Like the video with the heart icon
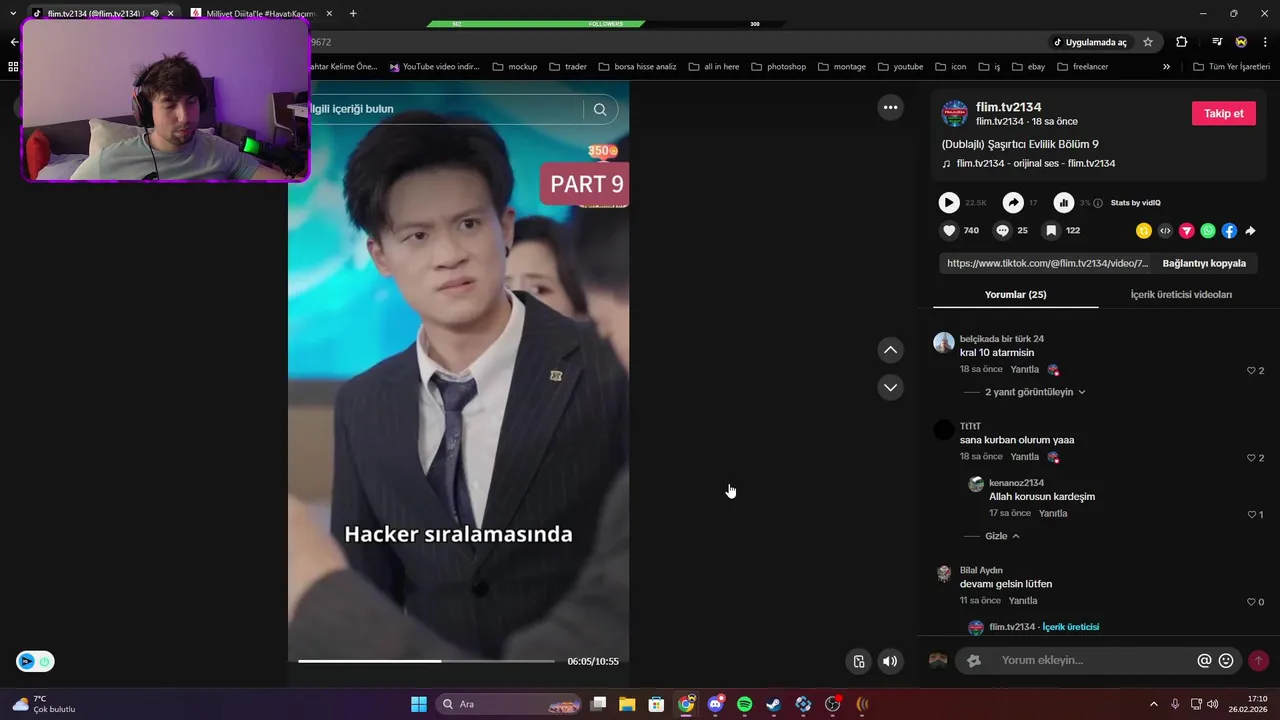 [x=949, y=230]
